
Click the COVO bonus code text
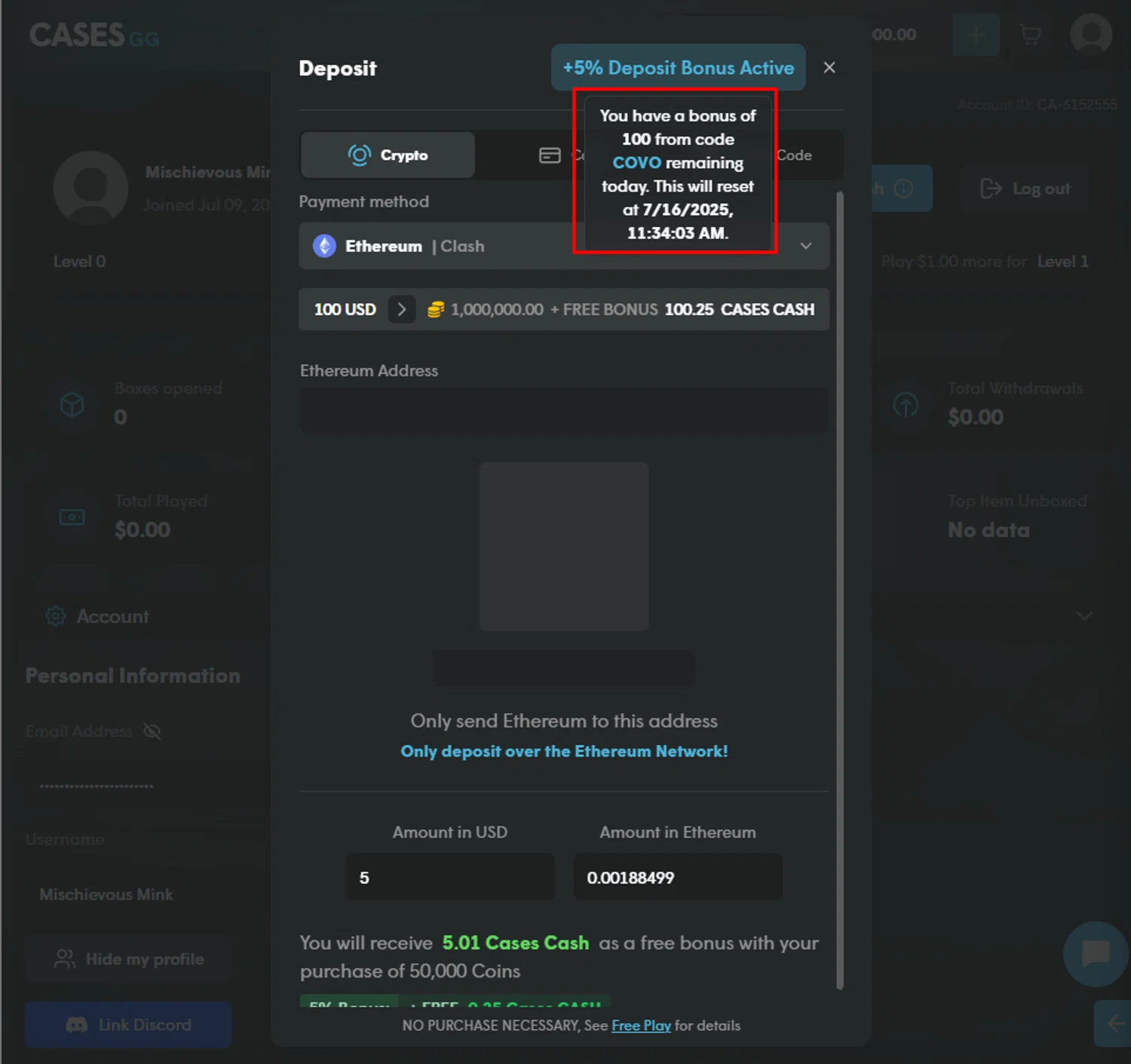click(x=636, y=163)
